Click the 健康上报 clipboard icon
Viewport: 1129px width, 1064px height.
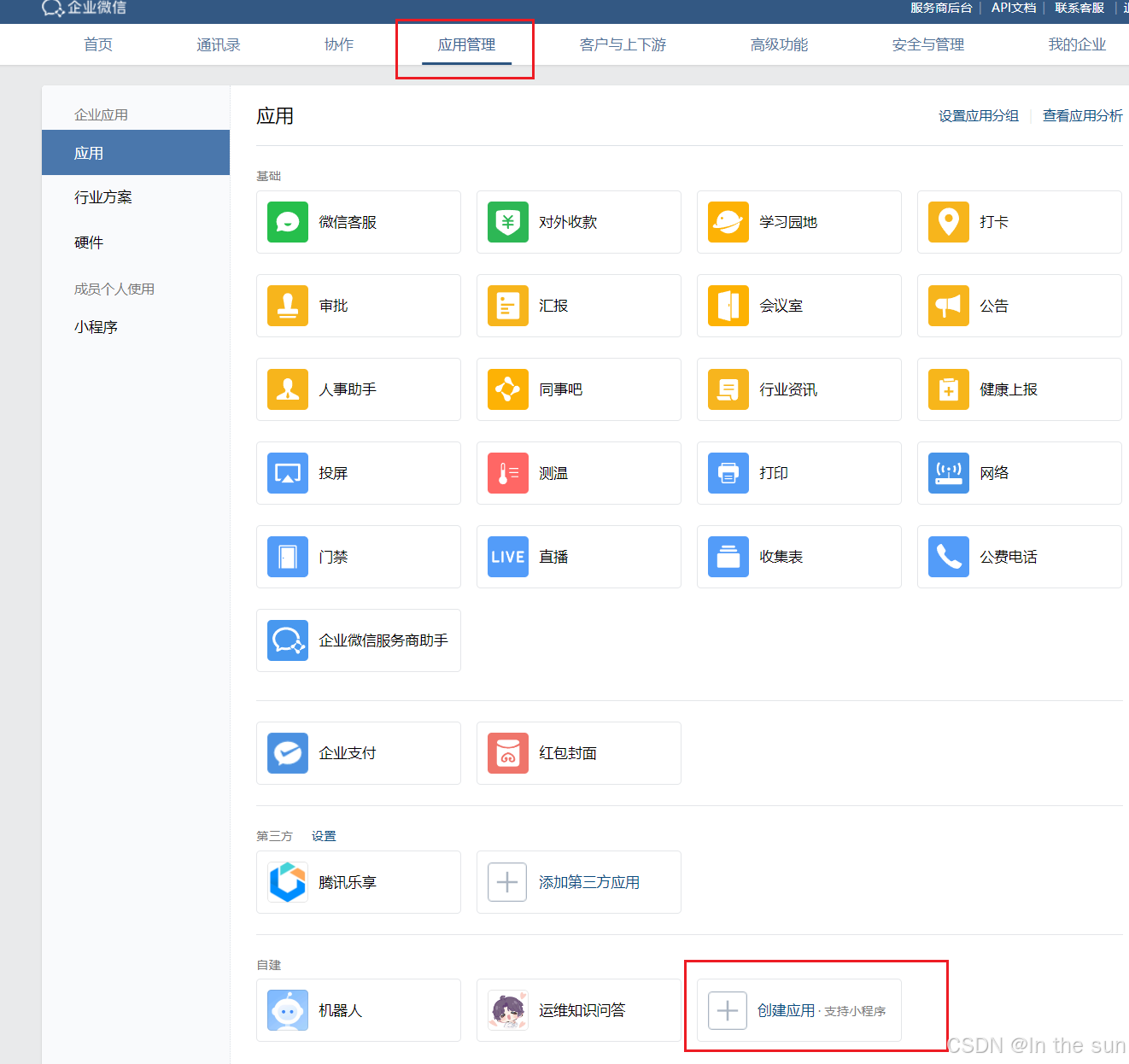949,389
